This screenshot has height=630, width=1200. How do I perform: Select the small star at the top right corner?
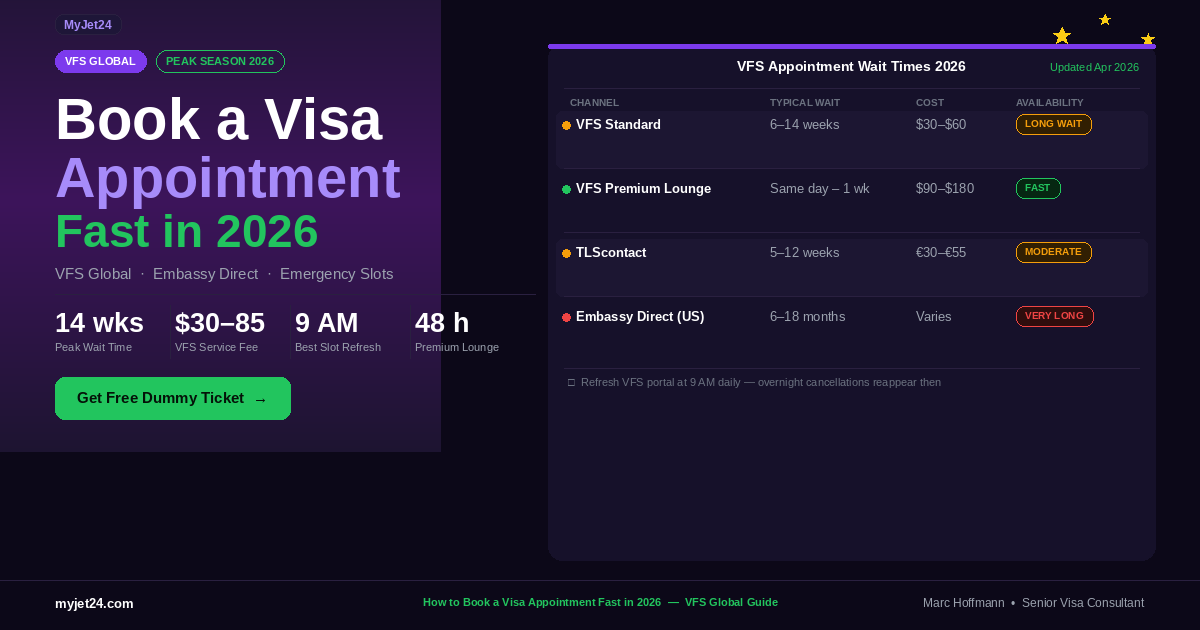click(1104, 18)
